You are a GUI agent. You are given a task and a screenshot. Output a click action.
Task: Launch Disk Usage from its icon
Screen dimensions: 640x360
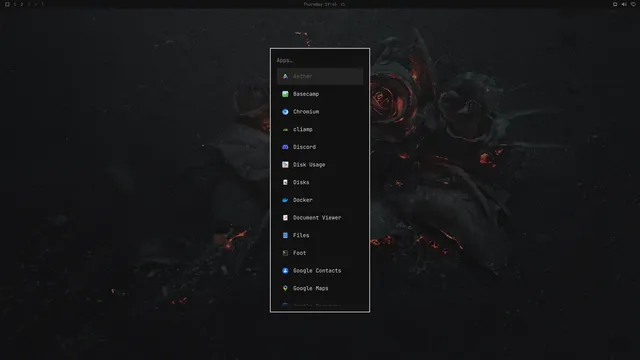pyautogui.click(x=285, y=164)
